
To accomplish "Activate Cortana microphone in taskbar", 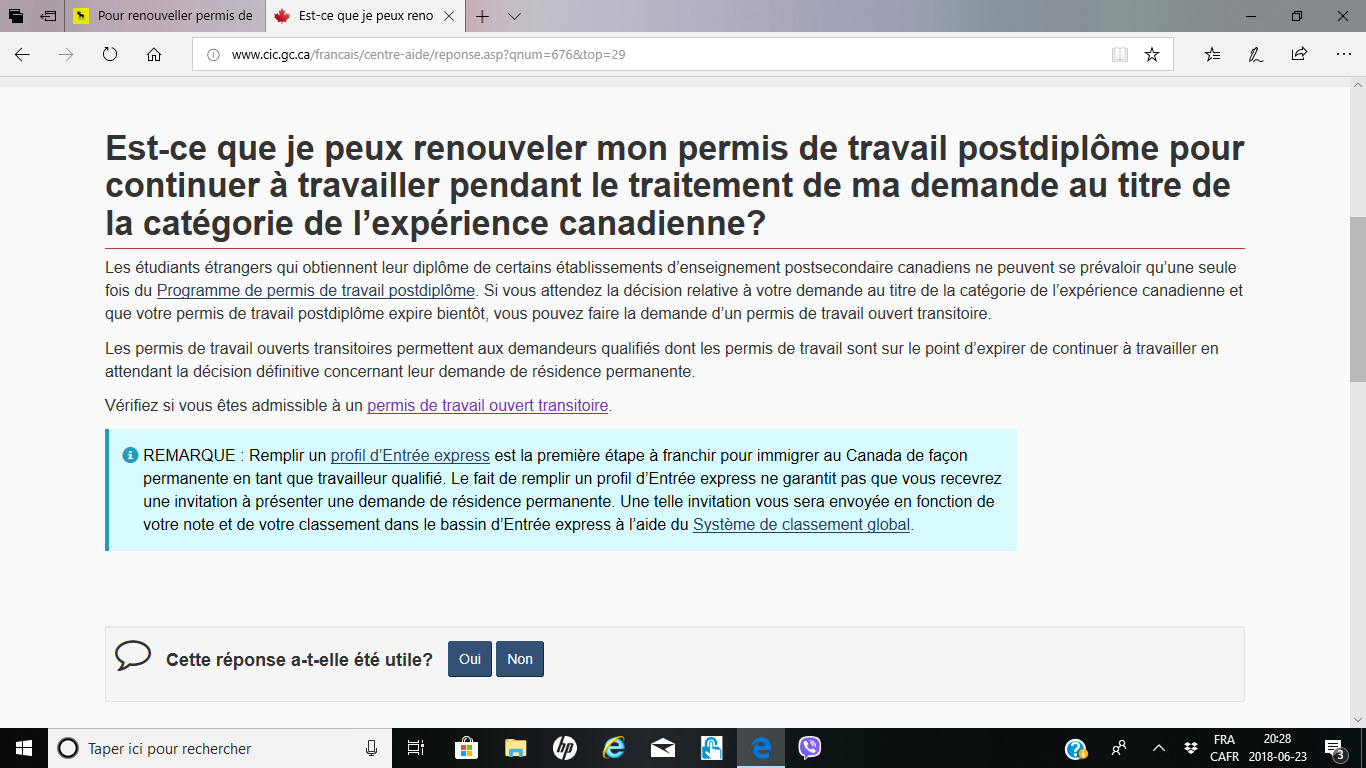I will pos(372,748).
